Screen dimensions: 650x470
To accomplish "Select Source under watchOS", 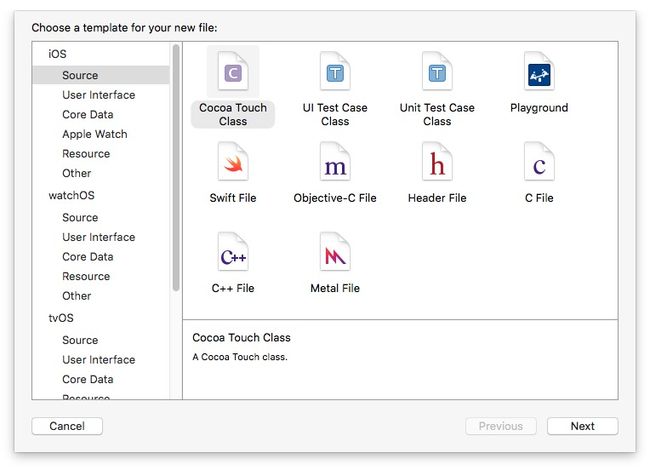I will [80, 218].
